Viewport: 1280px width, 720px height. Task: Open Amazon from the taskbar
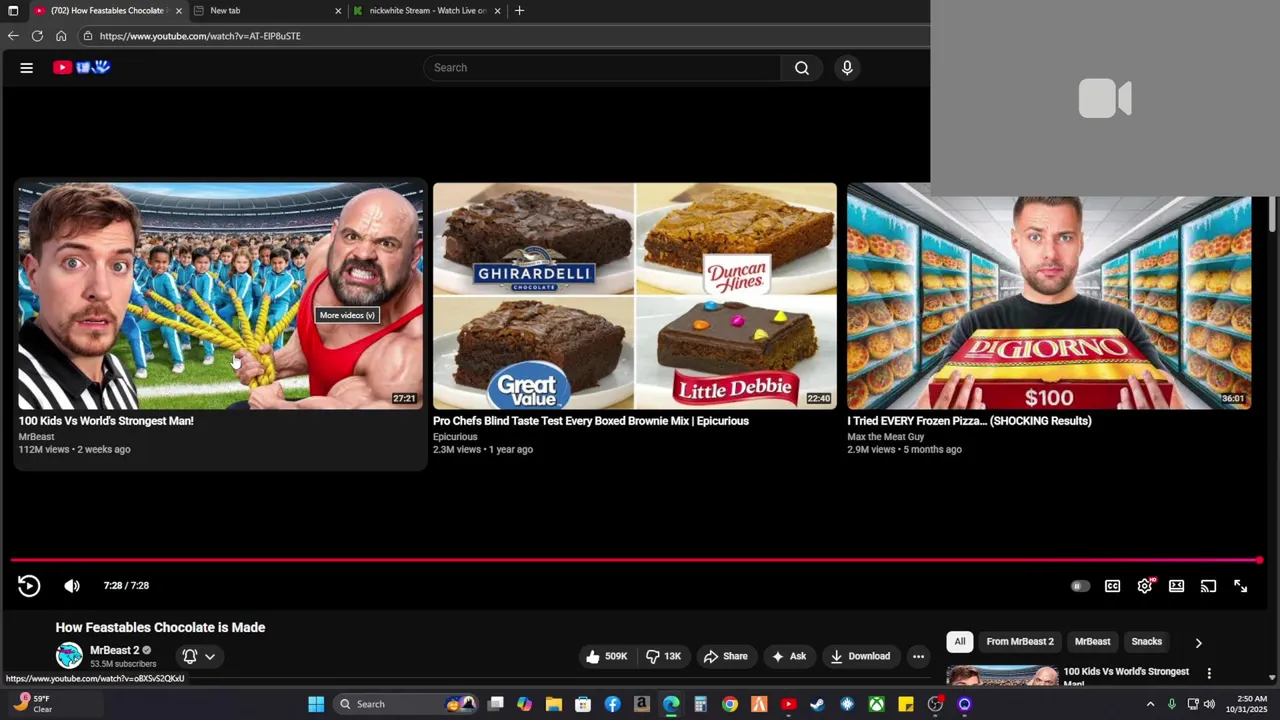click(x=642, y=704)
